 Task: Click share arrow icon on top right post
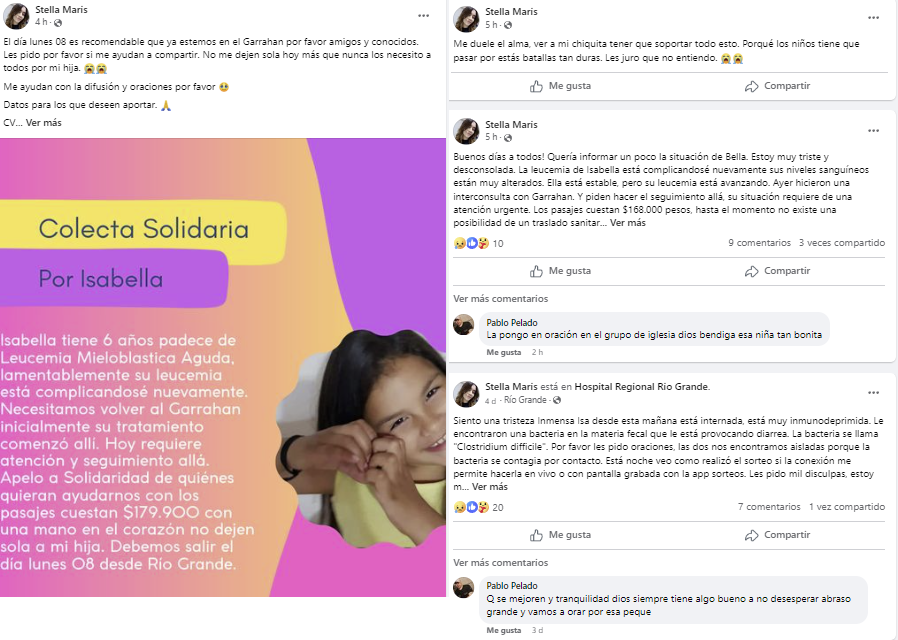tap(751, 86)
